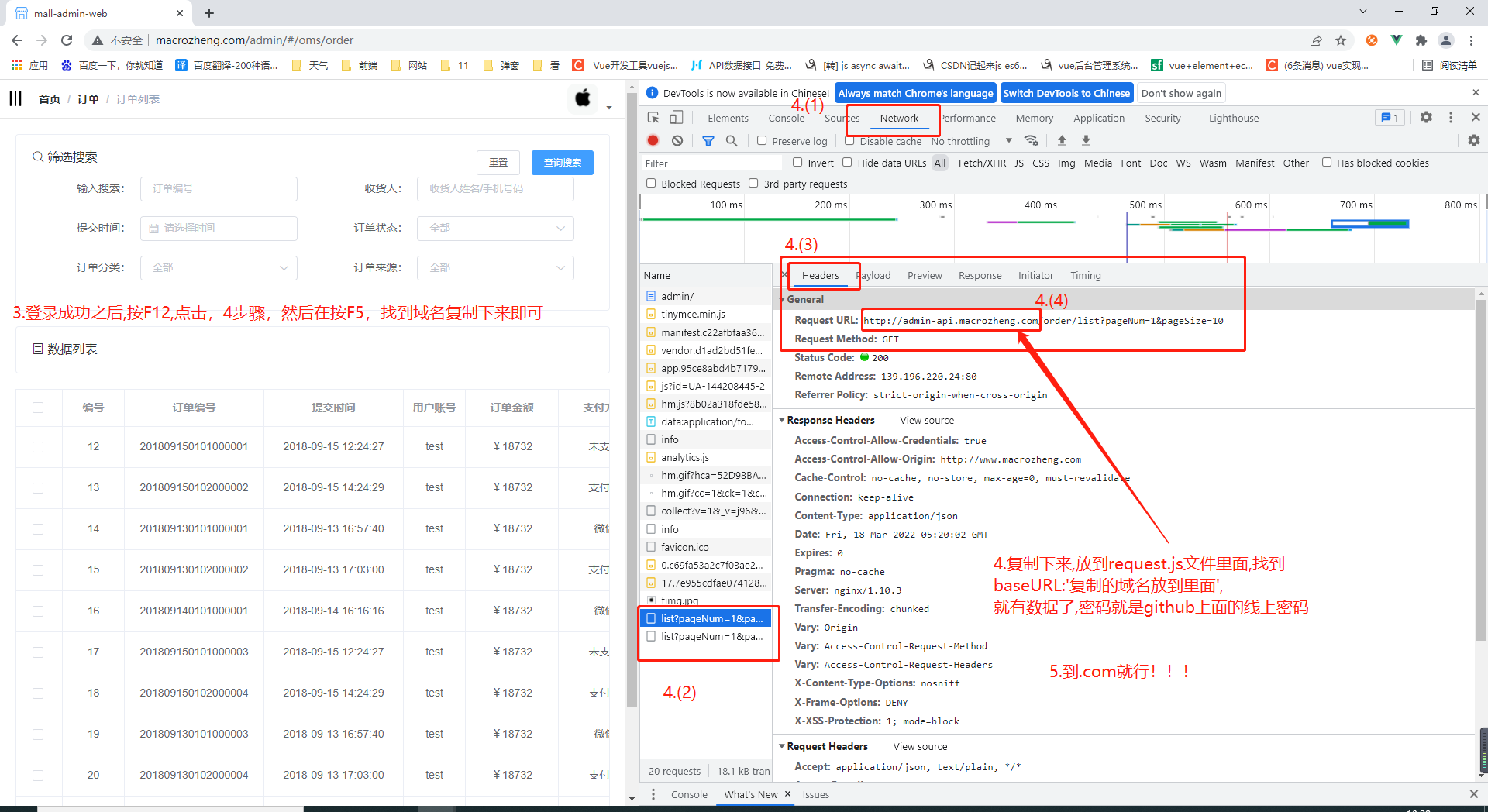Close the DevTools panel
Image resolution: width=1488 pixels, height=812 pixels.
click(x=1476, y=117)
